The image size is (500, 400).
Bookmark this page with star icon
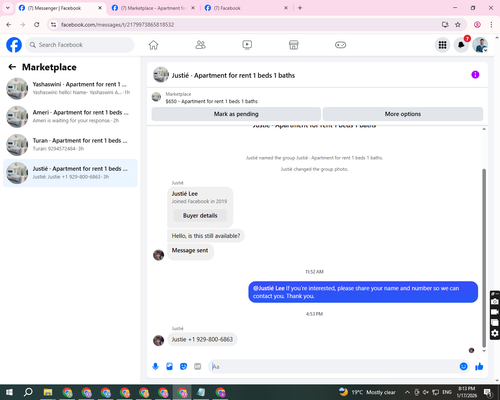(x=458, y=24)
